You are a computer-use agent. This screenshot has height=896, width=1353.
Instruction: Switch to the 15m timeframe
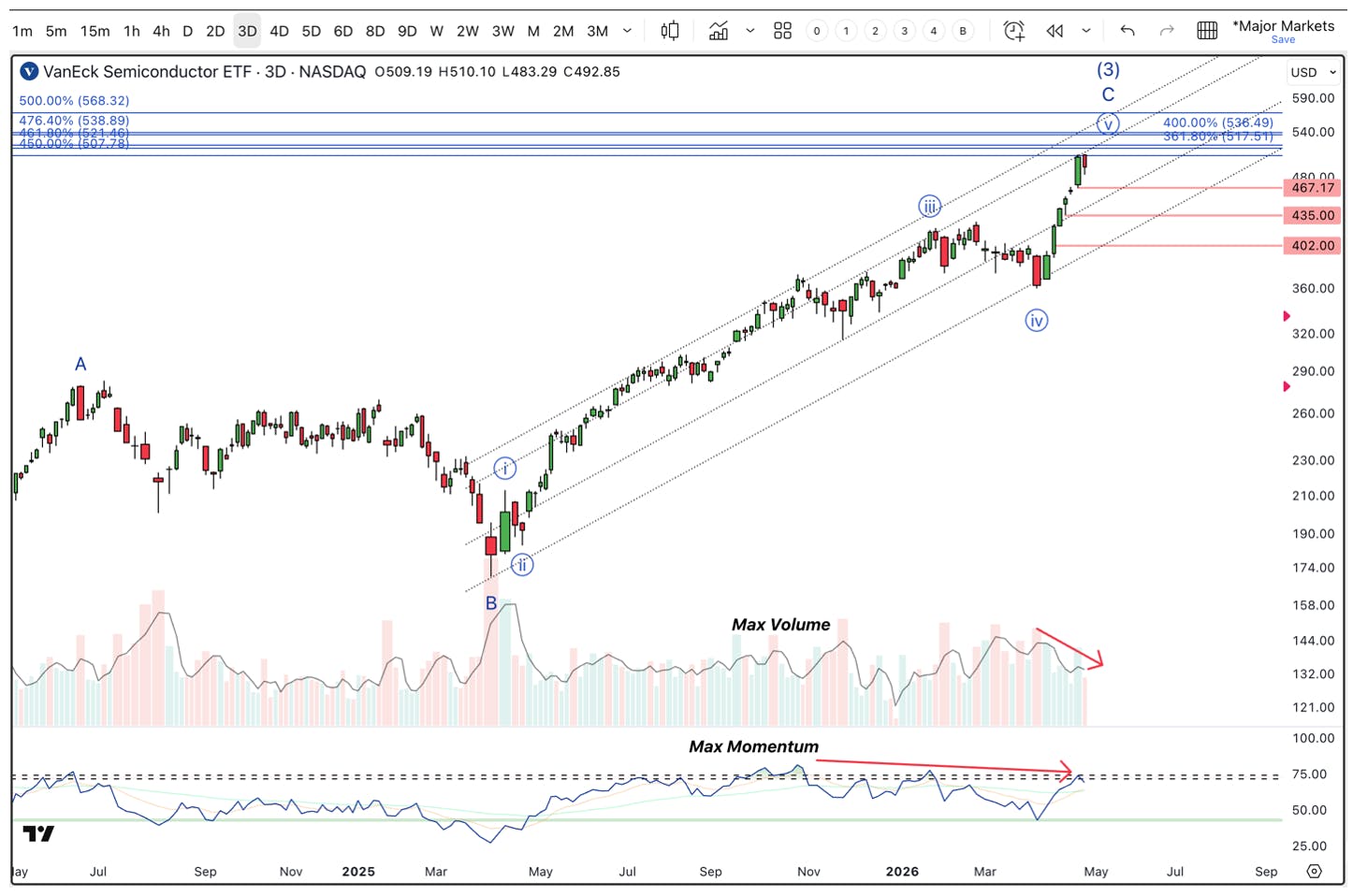coord(95,31)
